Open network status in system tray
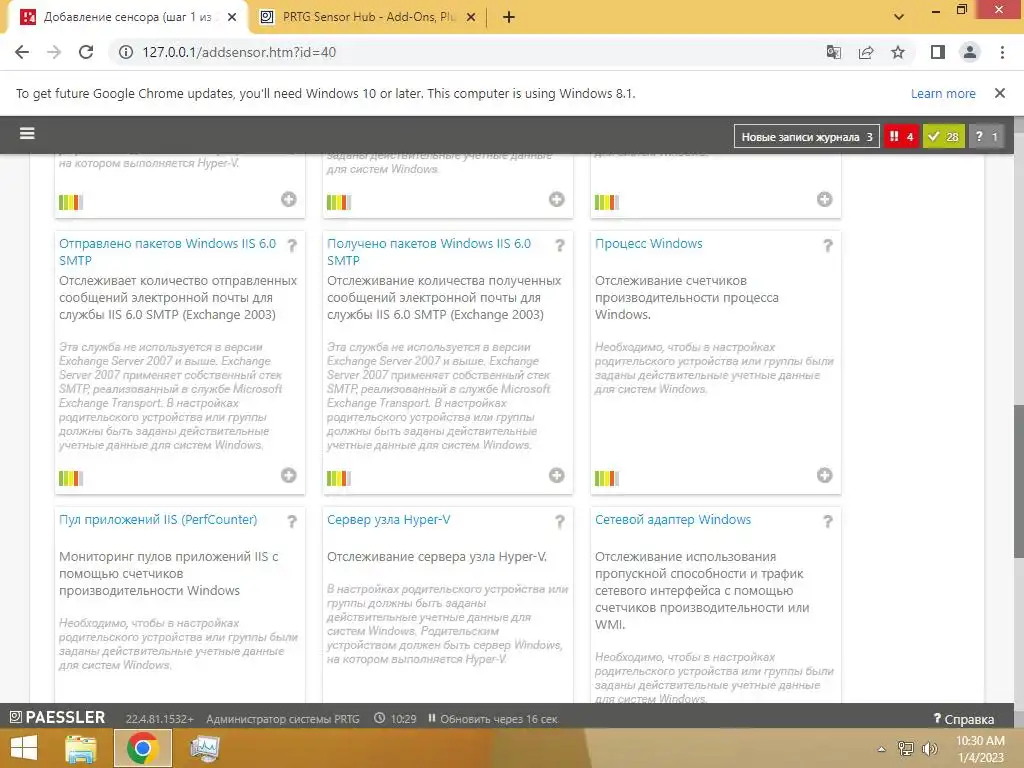The image size is (1024, 768). click(x=906, y=749)
